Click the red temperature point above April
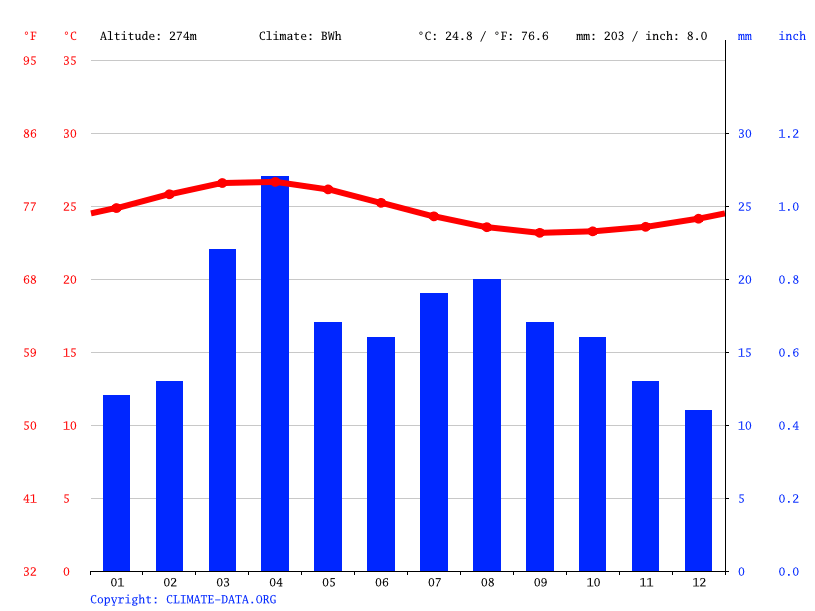Viewport: 815px width, 611px height. coord(275,182)
